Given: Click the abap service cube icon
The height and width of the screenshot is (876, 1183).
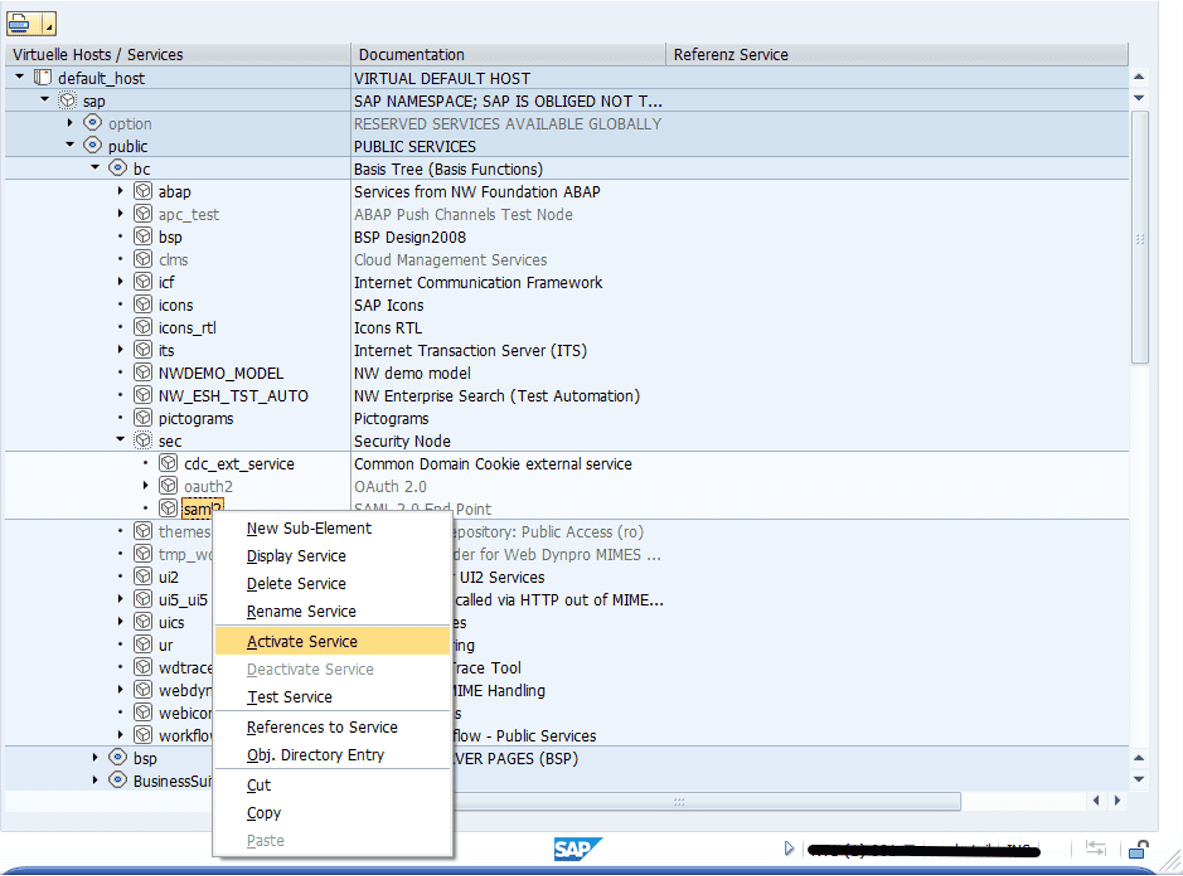Looking at the screenshot, I should (x=143, y=191).
